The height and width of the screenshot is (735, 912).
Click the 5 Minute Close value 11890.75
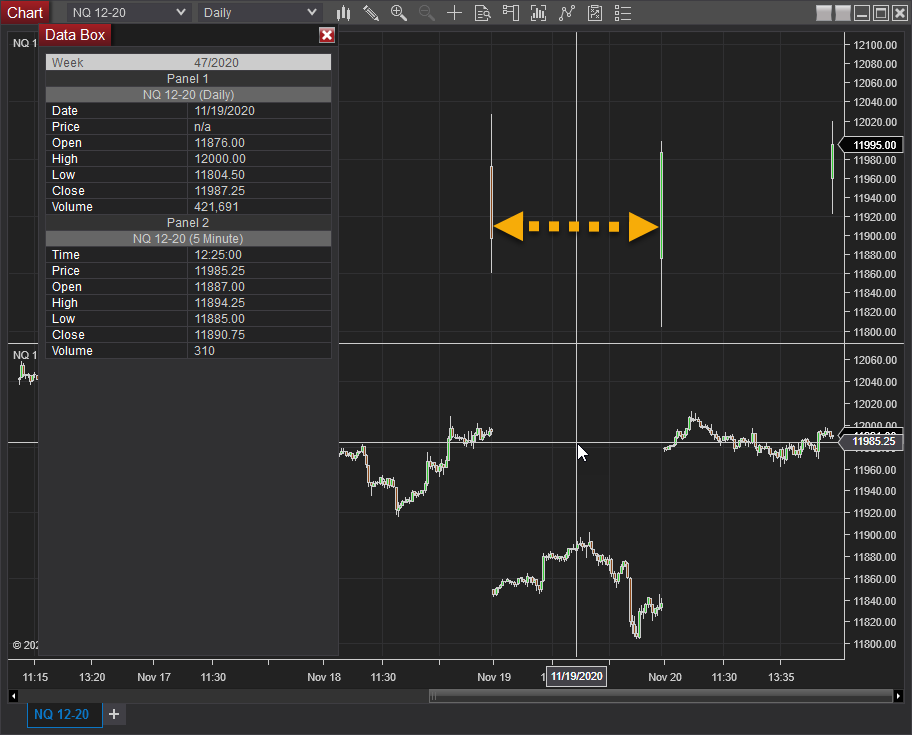(x=219, y=334)
